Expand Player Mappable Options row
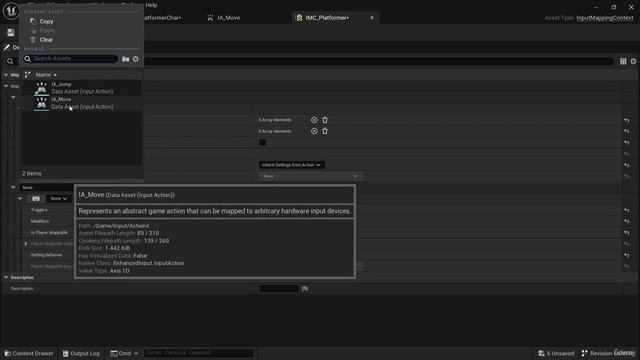The height and width of the screenshot is (360, 640). [26, 244]
